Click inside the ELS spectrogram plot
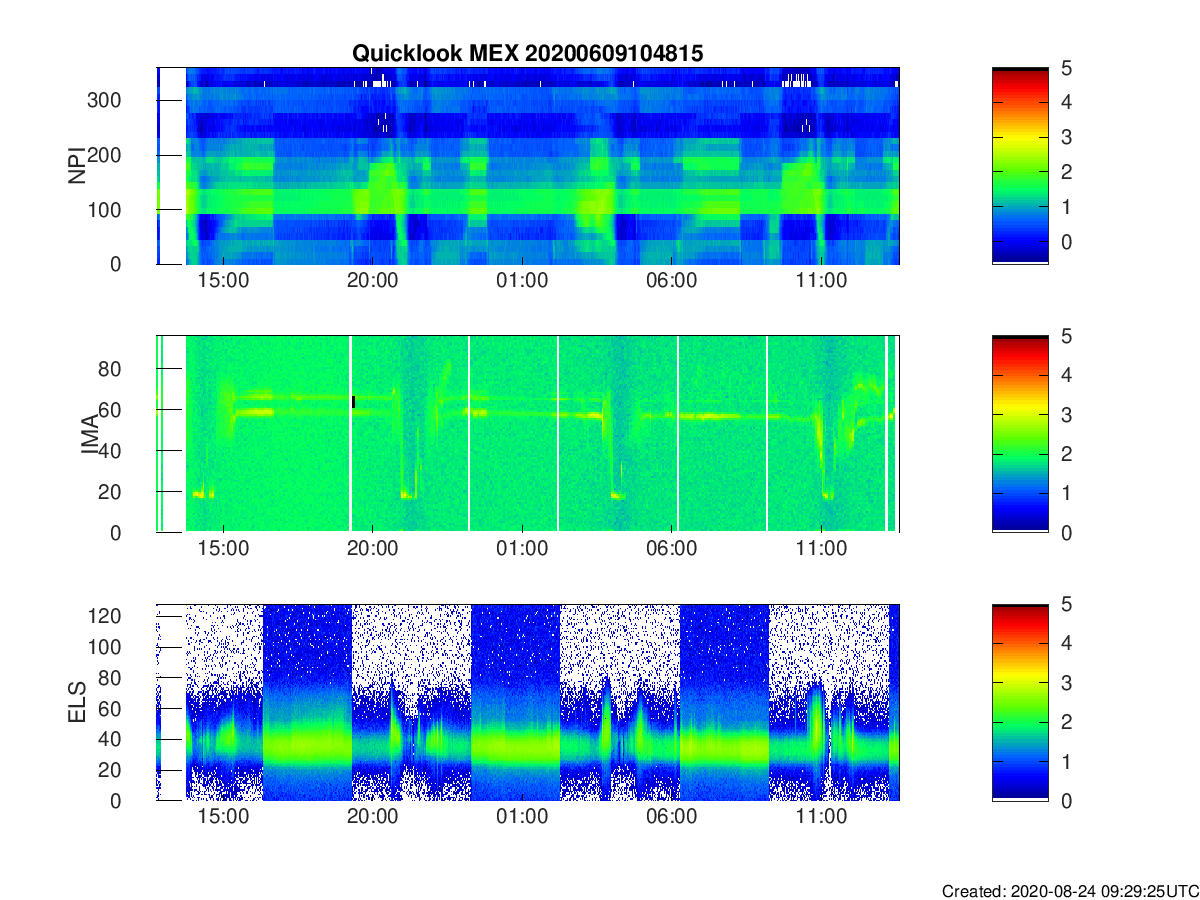The width and height of the screenshot is (1200, 900). [528, 702]
